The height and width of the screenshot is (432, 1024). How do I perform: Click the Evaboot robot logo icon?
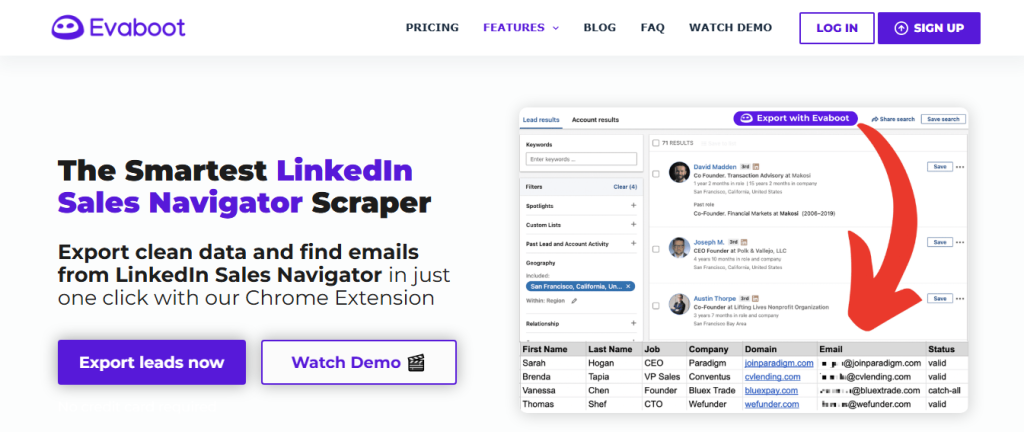tap(69, 27)
